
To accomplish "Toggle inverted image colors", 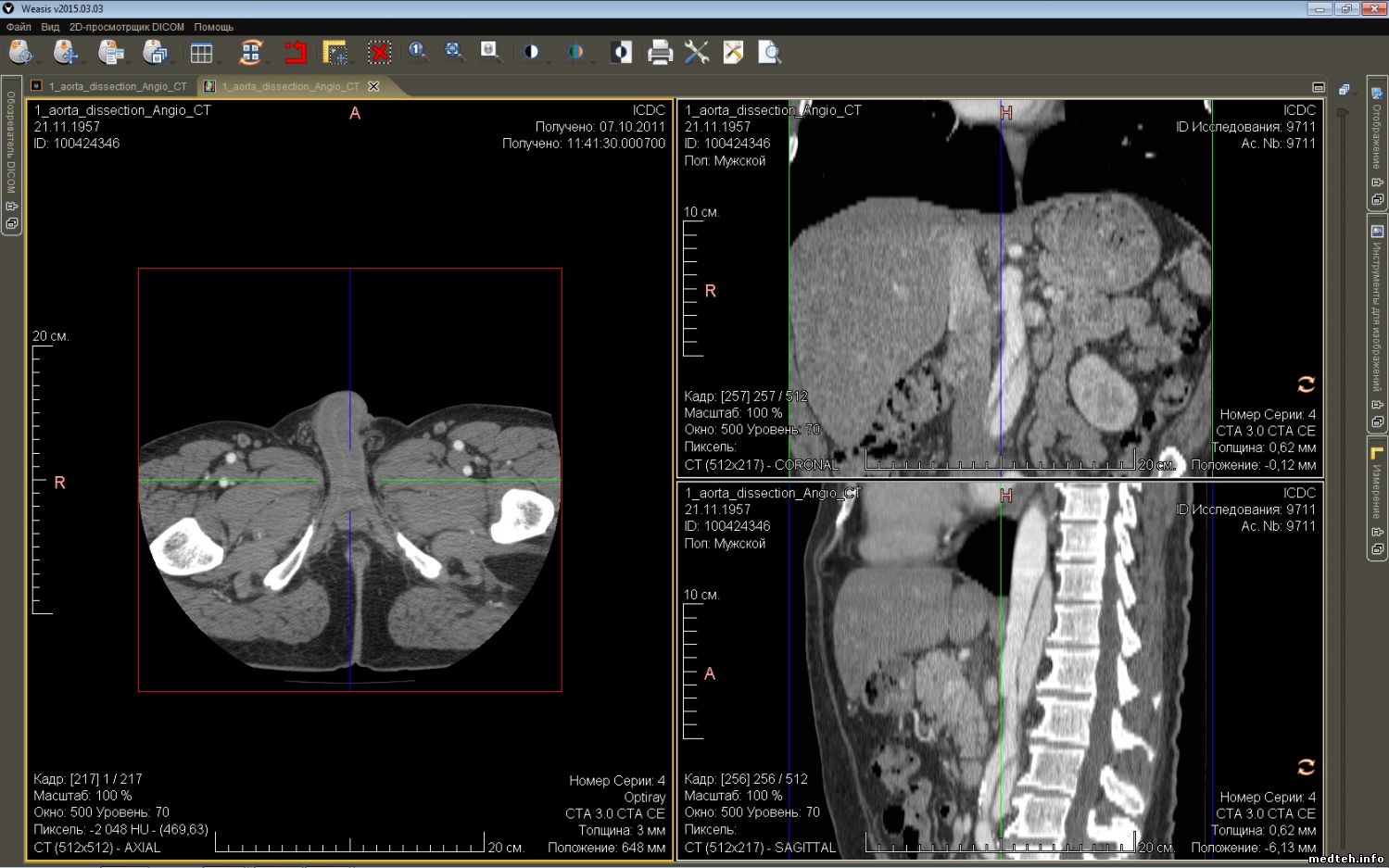I will (x=621, y=53).
